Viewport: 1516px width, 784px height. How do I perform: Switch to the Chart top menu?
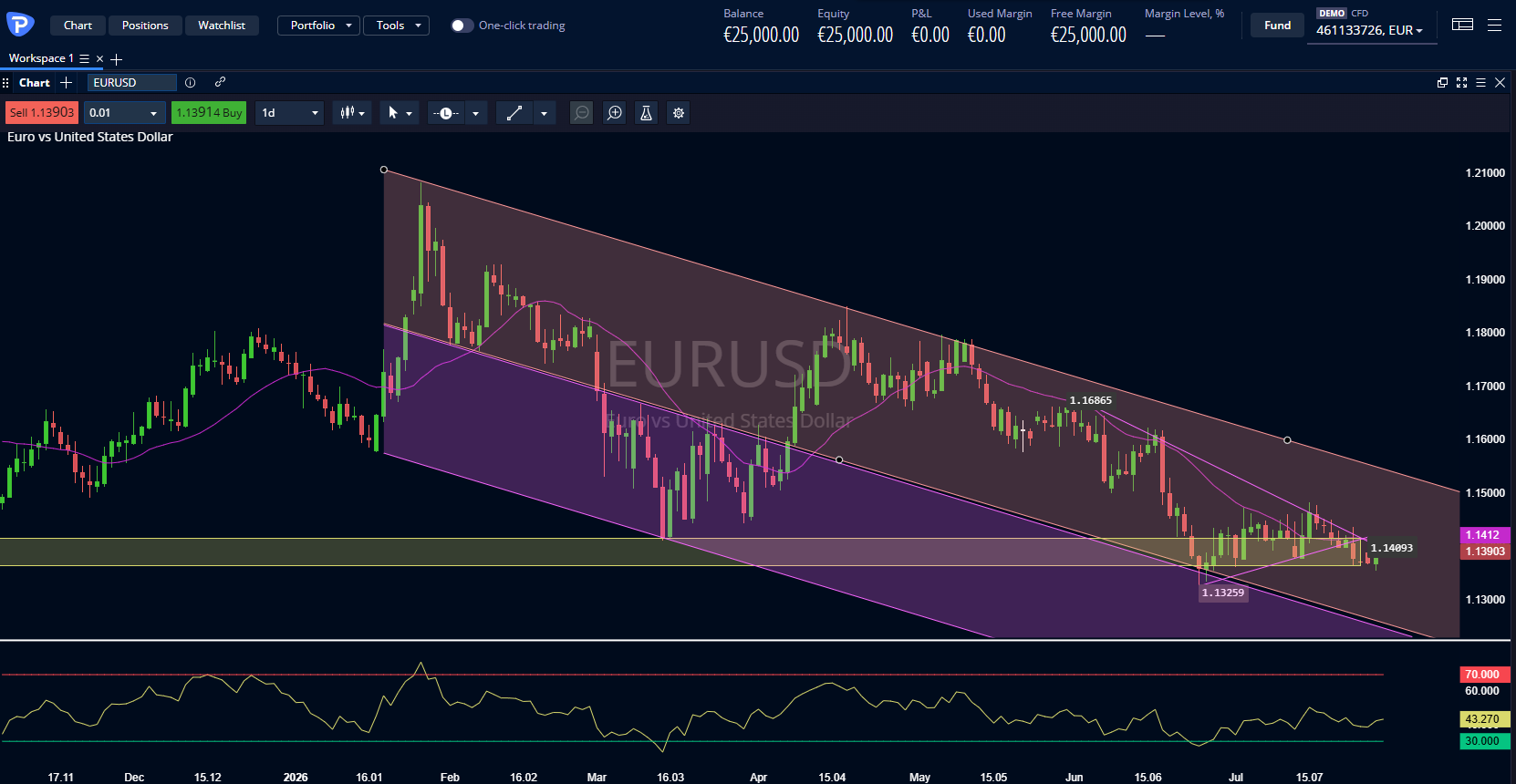point(78,26)
